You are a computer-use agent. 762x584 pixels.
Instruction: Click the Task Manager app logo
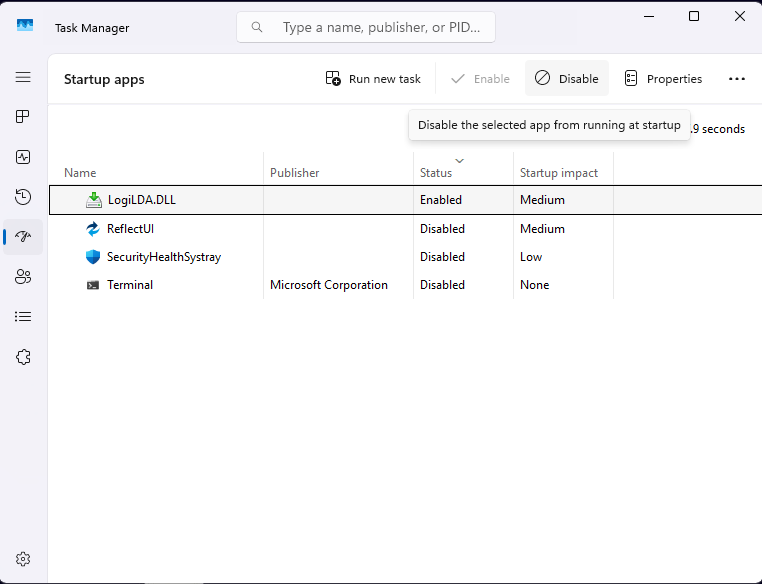25,25
